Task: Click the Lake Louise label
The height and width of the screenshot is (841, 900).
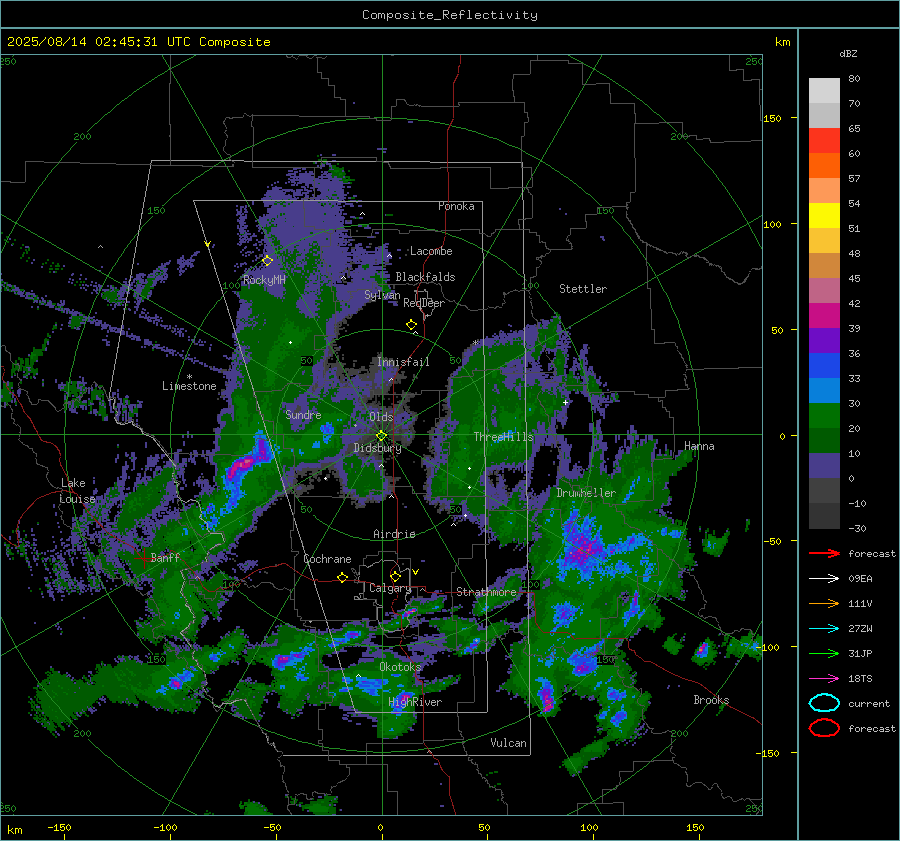Action: click(77, 491)
